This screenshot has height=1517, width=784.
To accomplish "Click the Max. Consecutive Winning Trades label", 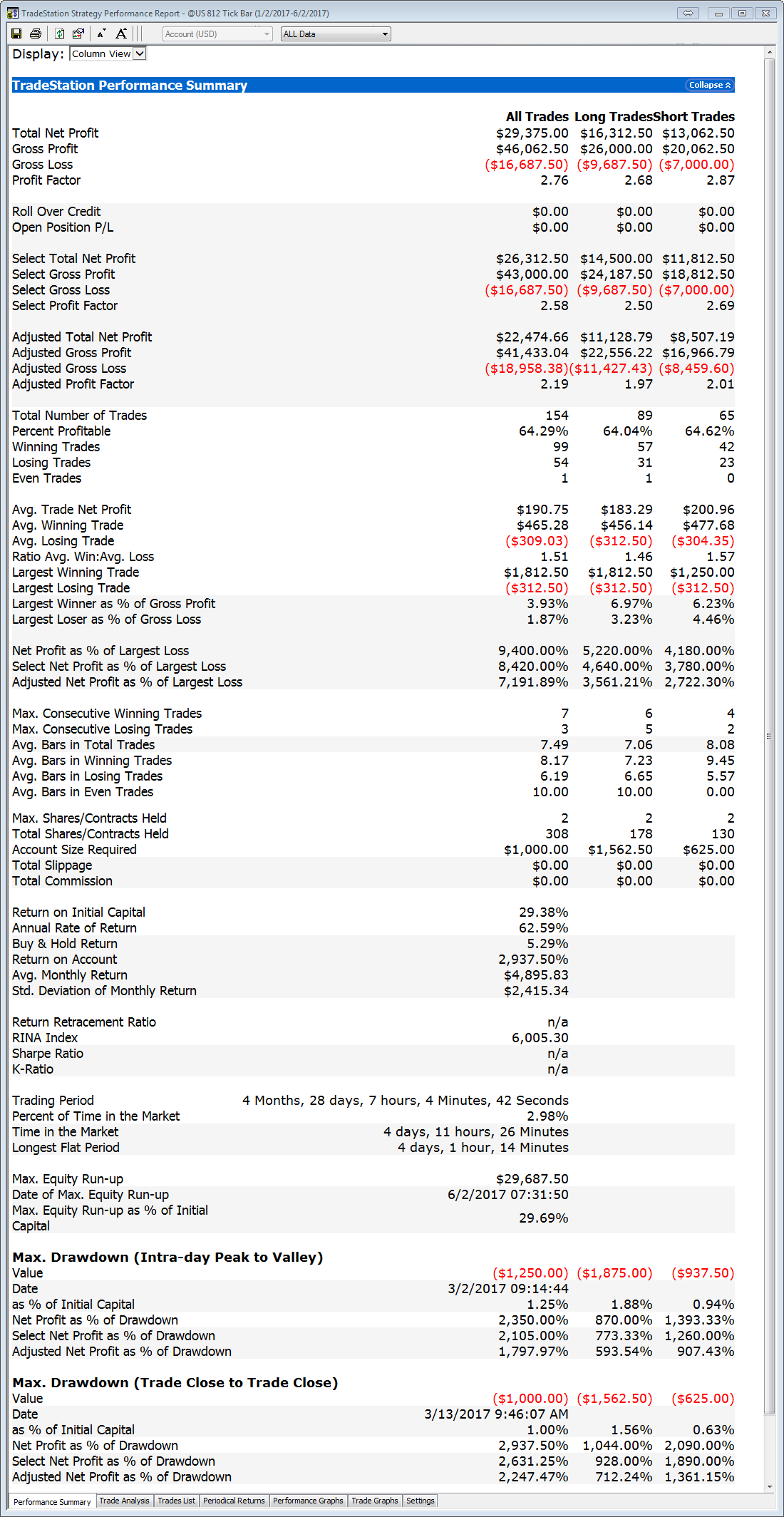I will pos(107,714).
